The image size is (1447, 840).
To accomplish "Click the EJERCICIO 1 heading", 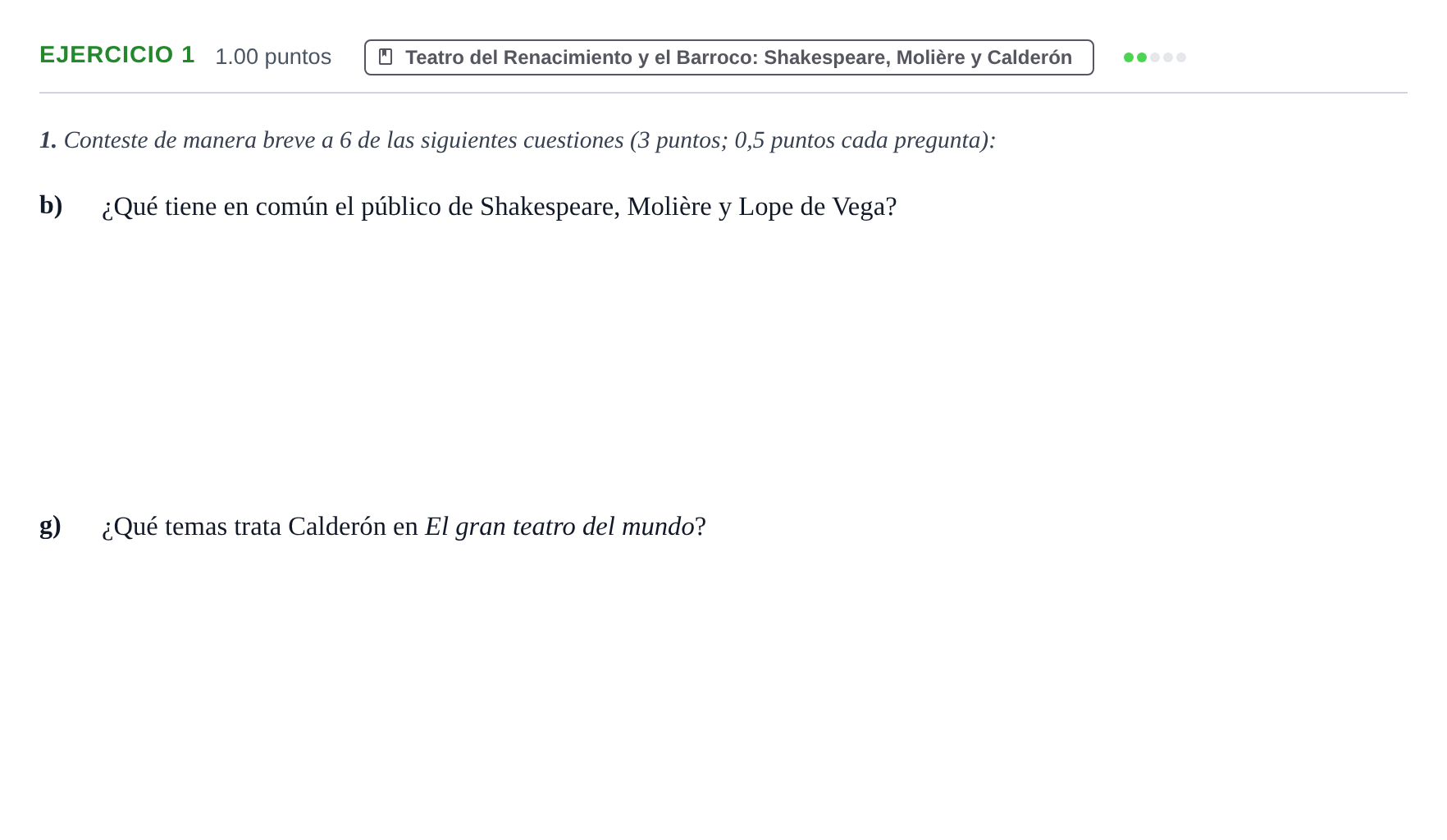I will (117, 54).
